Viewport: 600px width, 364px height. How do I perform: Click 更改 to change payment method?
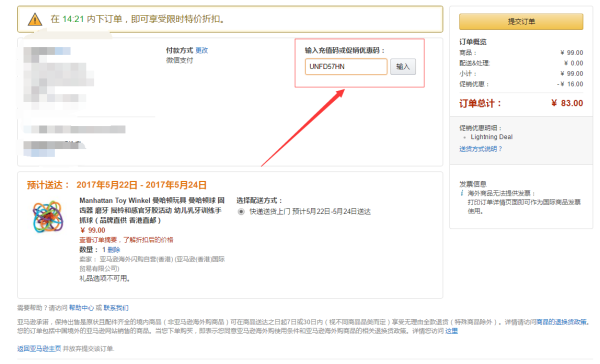[x=202, y=50]
